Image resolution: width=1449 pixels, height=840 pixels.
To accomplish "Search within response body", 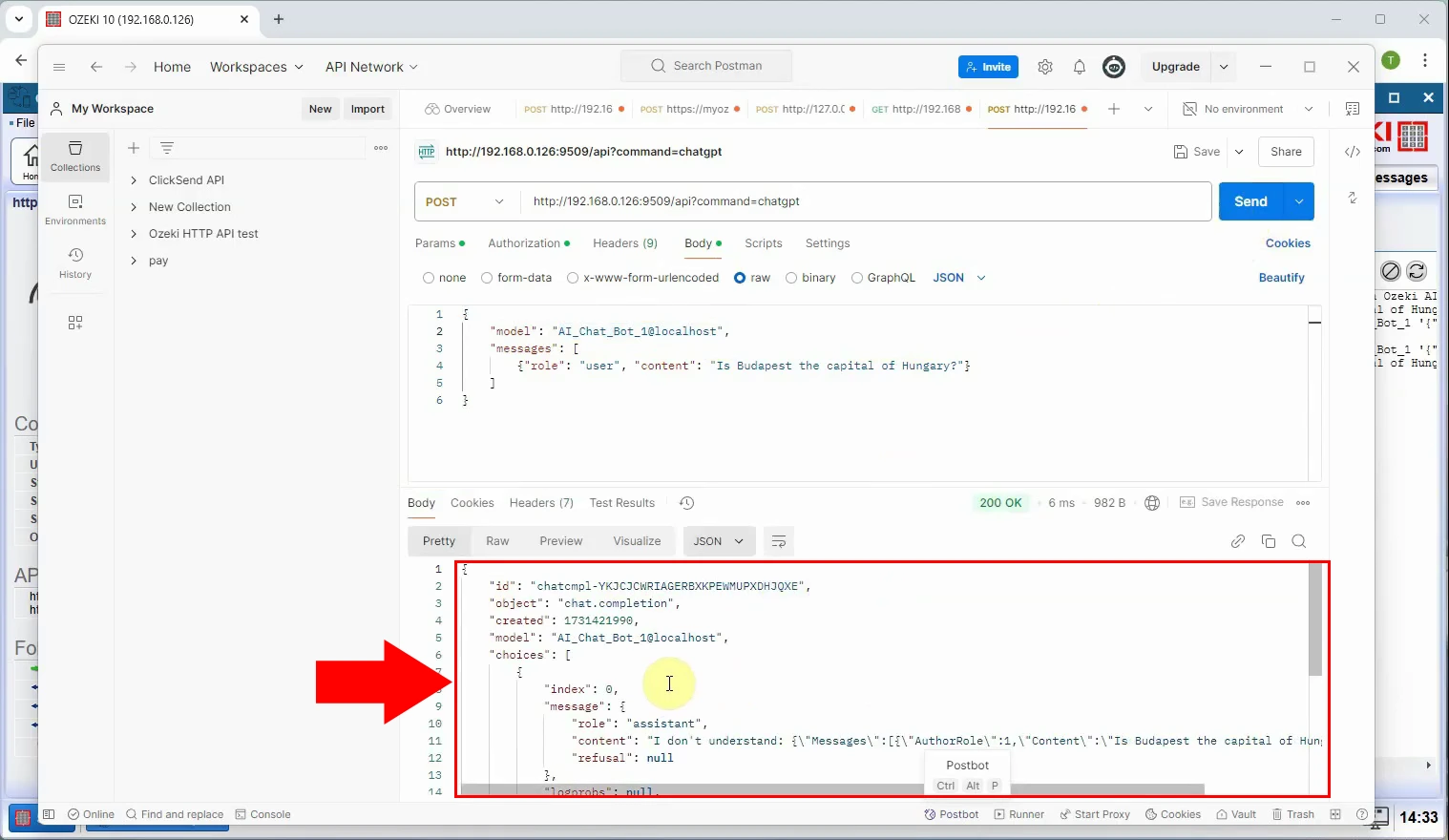I will (x=1299, y=541).
